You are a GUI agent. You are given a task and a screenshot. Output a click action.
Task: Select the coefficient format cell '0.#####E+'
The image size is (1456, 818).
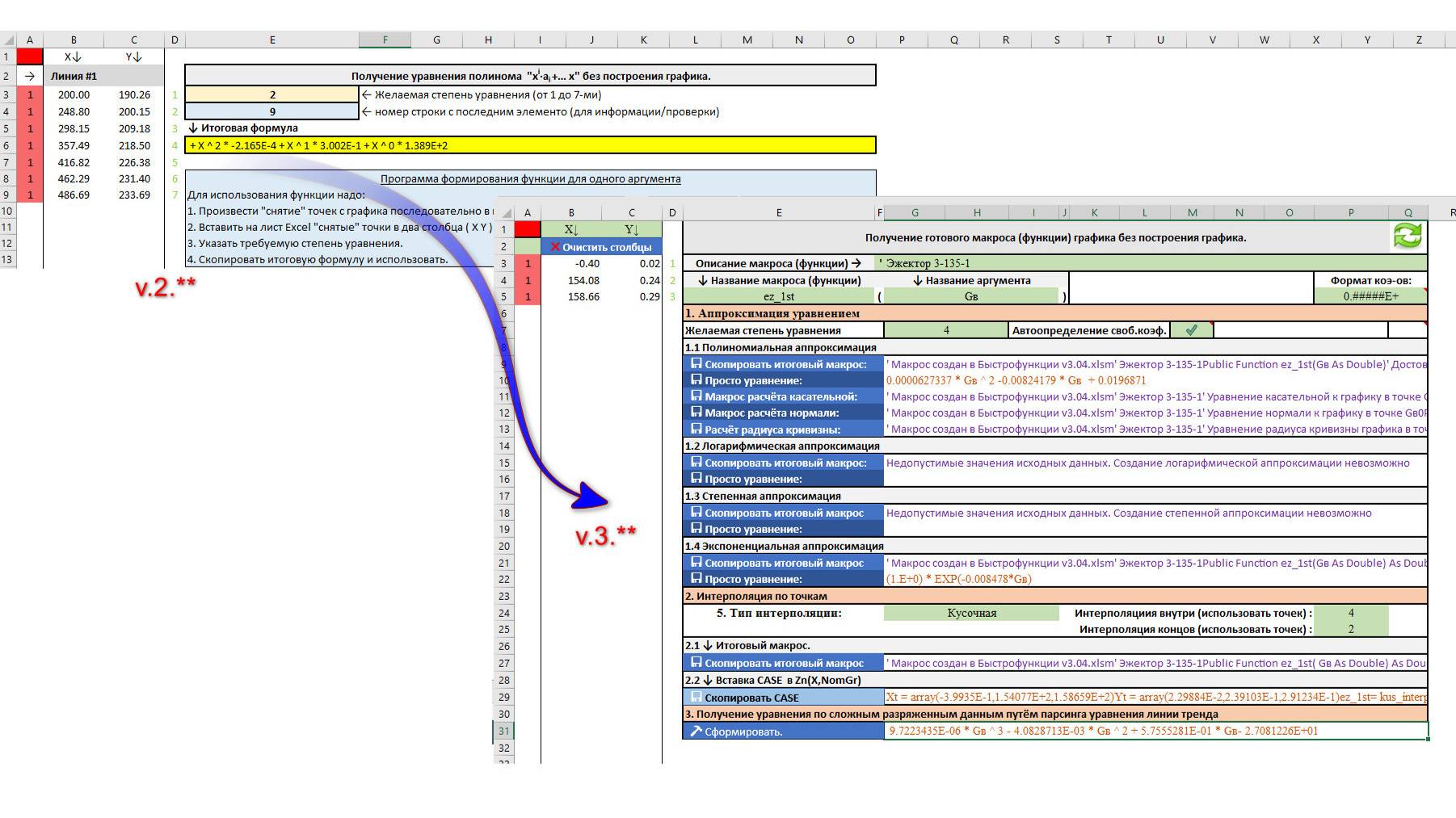pyautogui.click(x=1370, y=296)
